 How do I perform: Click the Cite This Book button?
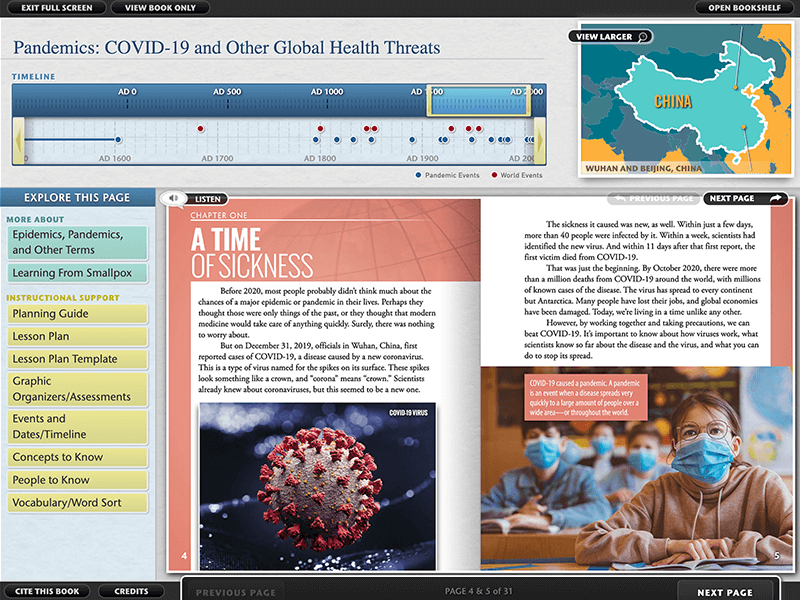pyautogui.click(x=47, y=591)
